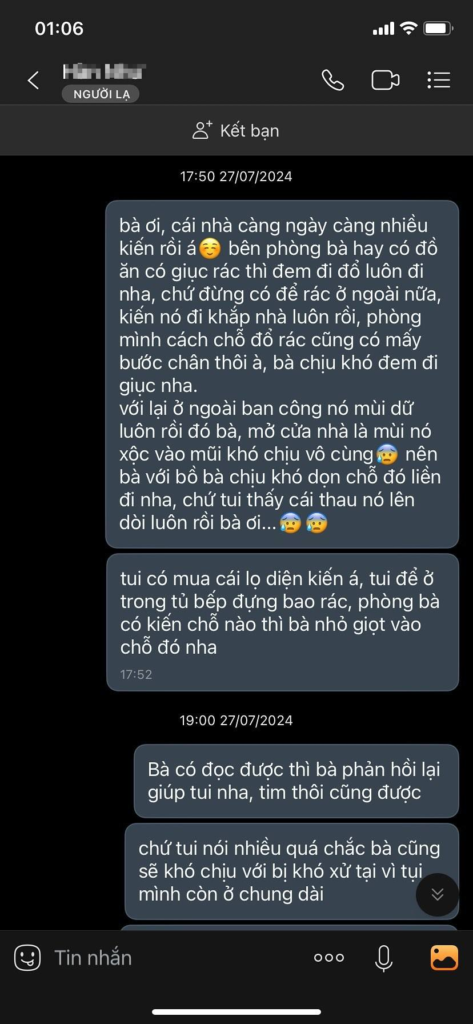Go back using the left chevron
The height and width of the screenshot is (1024, 473).
click(33, 80)
